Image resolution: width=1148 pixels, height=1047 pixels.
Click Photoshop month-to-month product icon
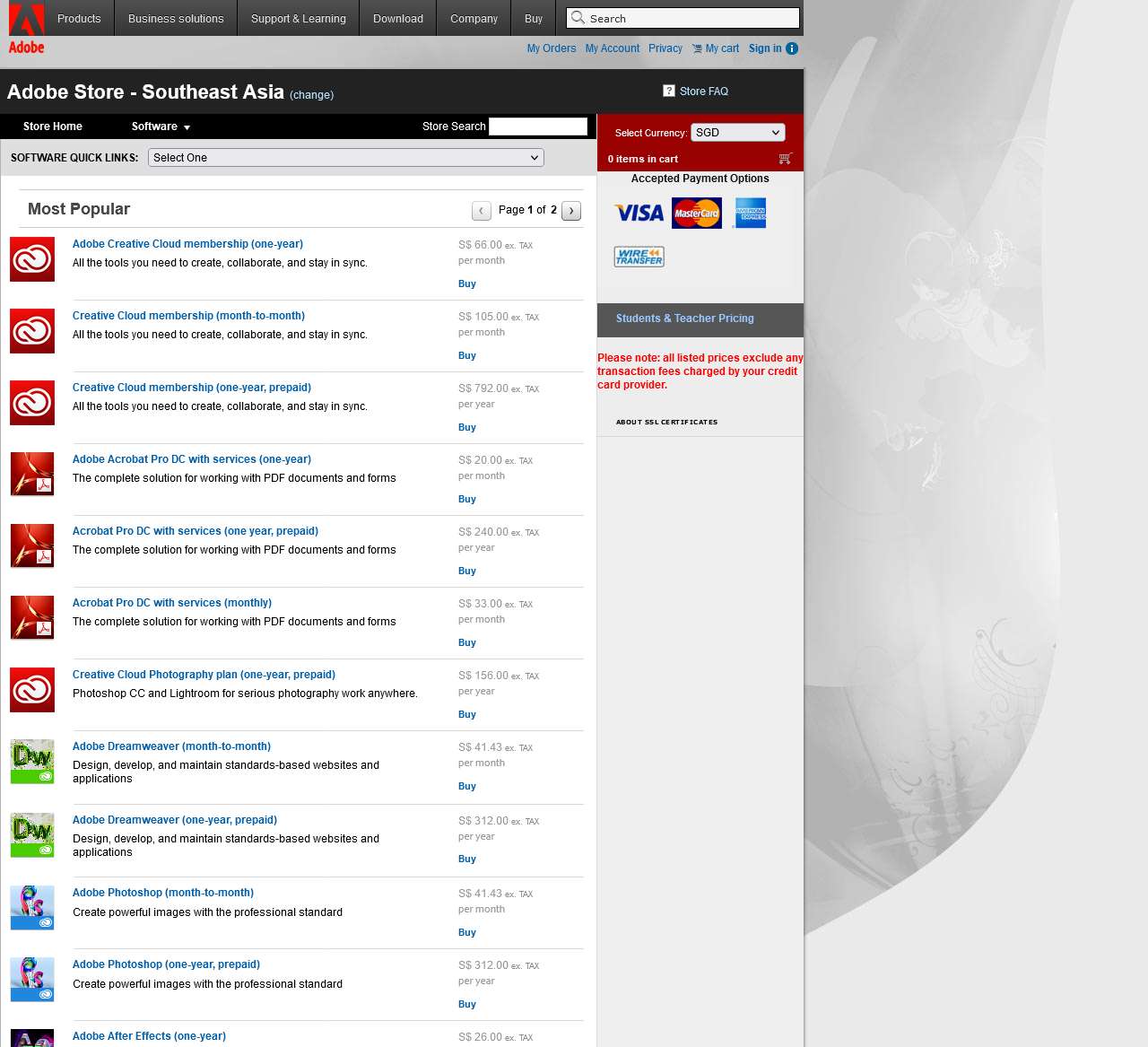pos(32,907)
